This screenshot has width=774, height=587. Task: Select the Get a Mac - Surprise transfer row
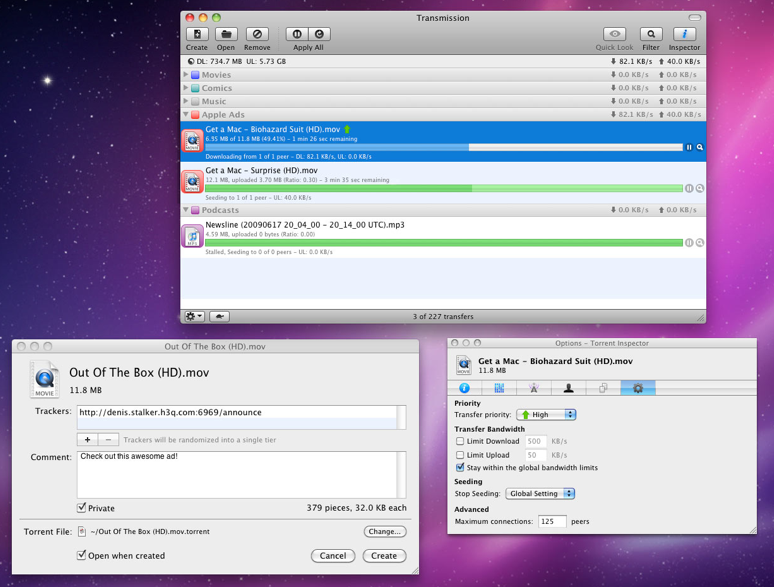click(443, 183)
